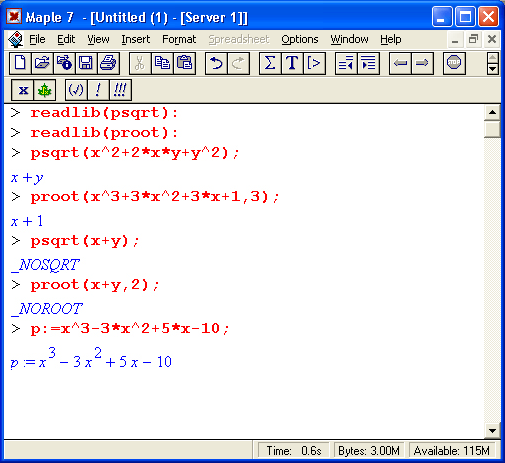Go forward with right arrow icon
This screenshot has width=505, height=463.
click(x=422, y=63)
